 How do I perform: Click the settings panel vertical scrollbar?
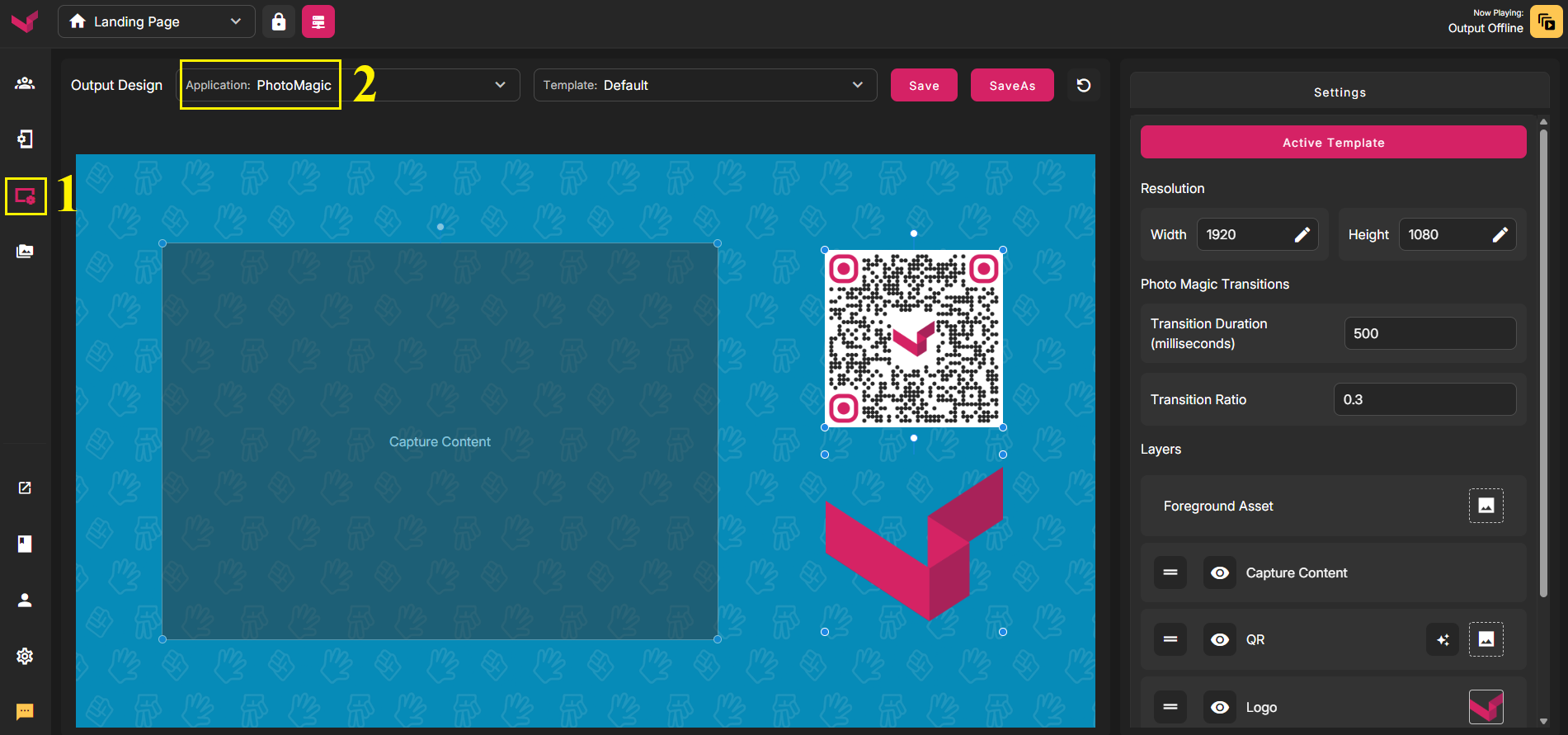click(1543, 363)
